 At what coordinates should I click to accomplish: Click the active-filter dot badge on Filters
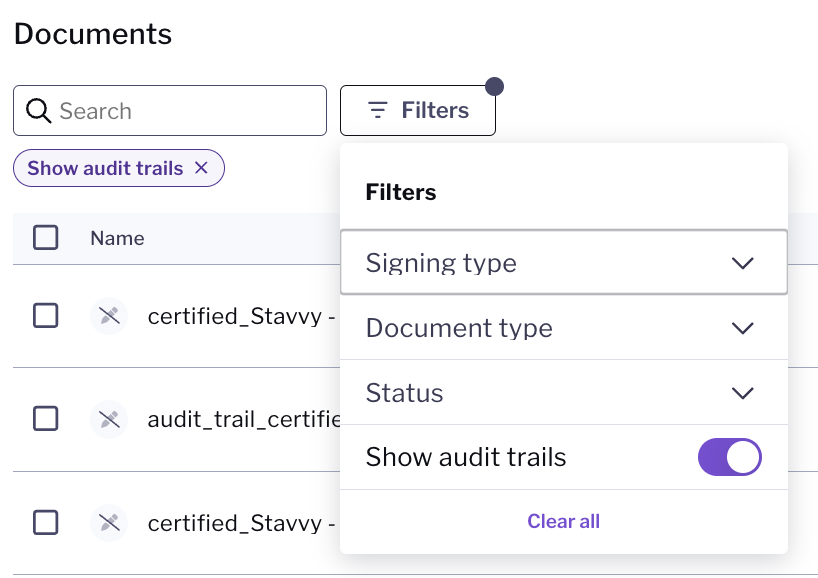[x=494, y=87]
